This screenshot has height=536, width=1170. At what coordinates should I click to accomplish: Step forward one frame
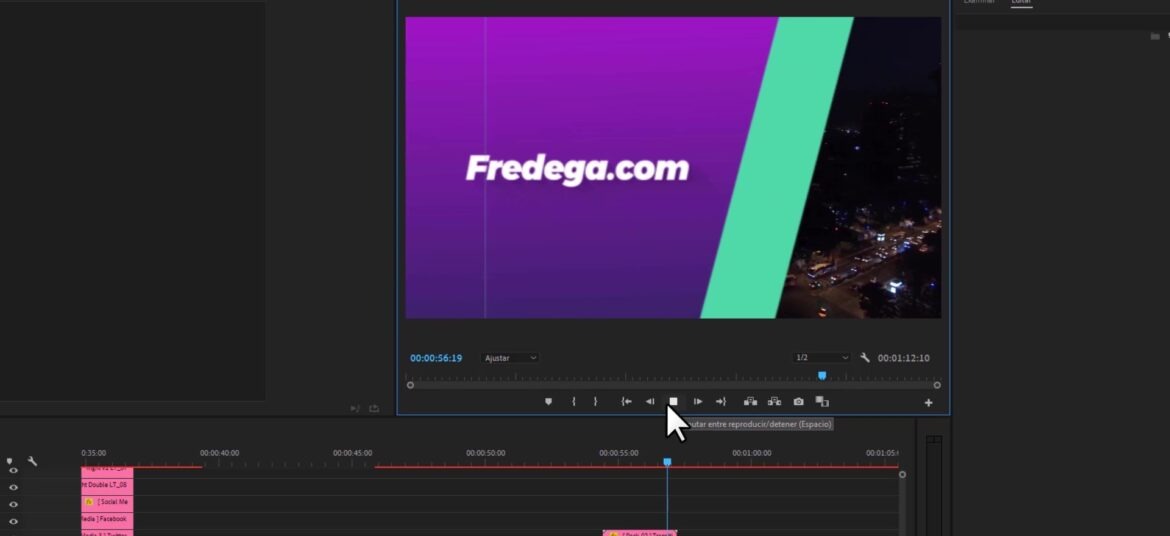pos(698,402)
